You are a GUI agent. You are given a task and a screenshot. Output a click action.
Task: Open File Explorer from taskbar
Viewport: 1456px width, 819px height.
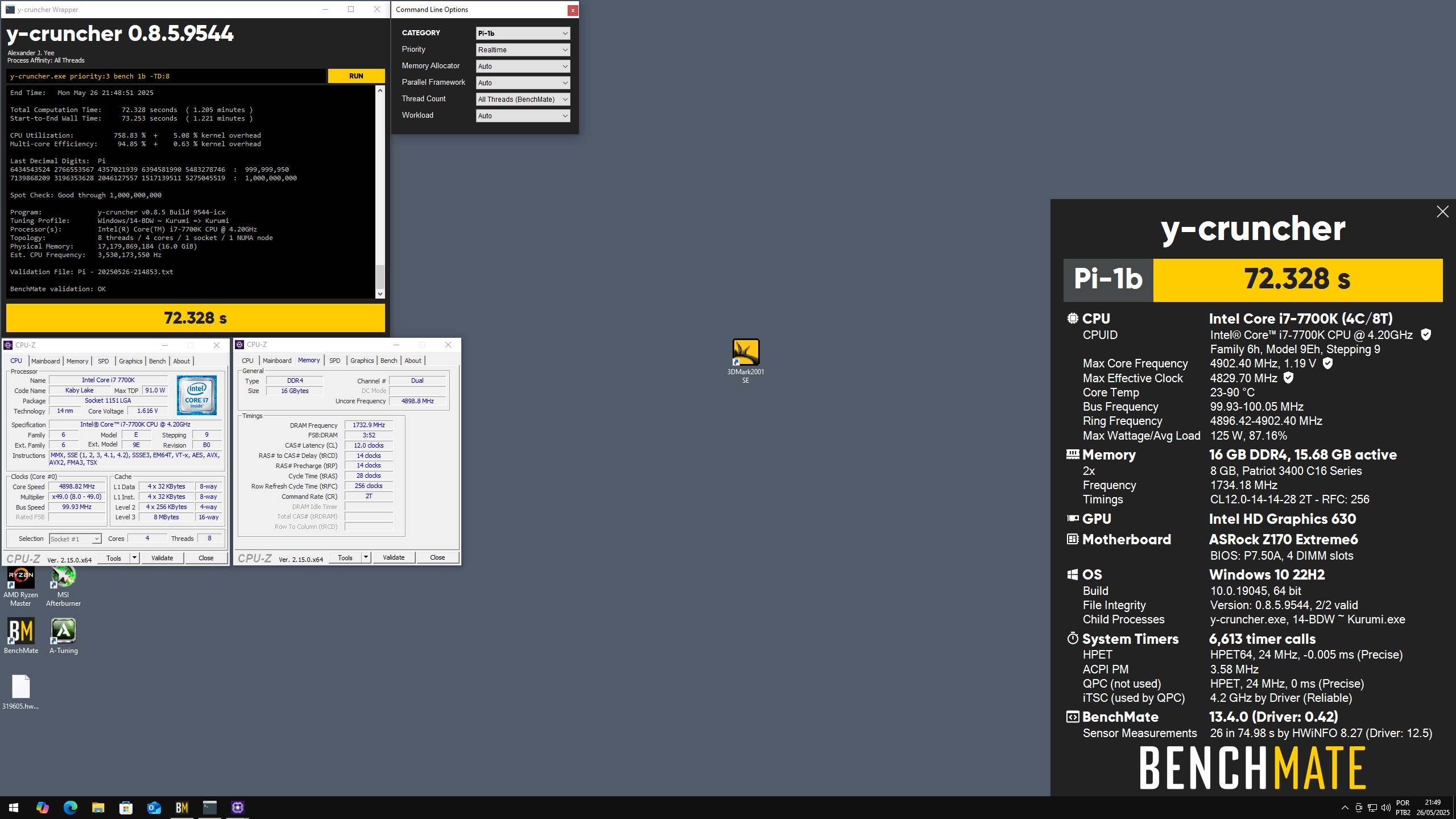(x=98, y=808)
